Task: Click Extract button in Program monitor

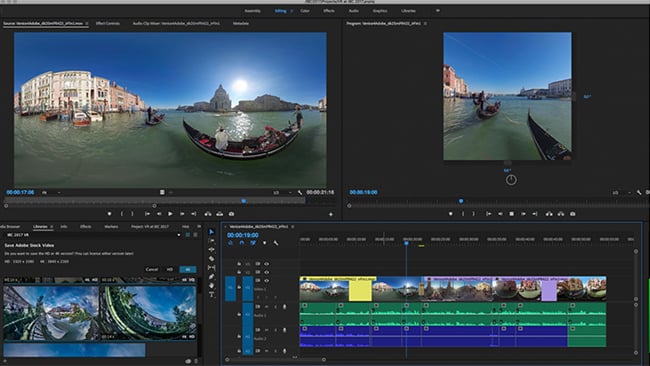Action: pos(561,214)
